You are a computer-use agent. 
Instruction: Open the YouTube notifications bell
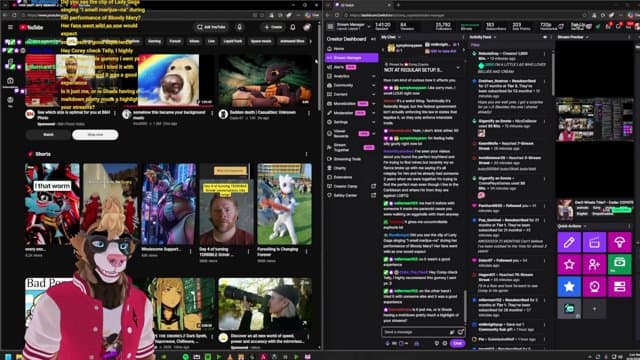(293, 27)
